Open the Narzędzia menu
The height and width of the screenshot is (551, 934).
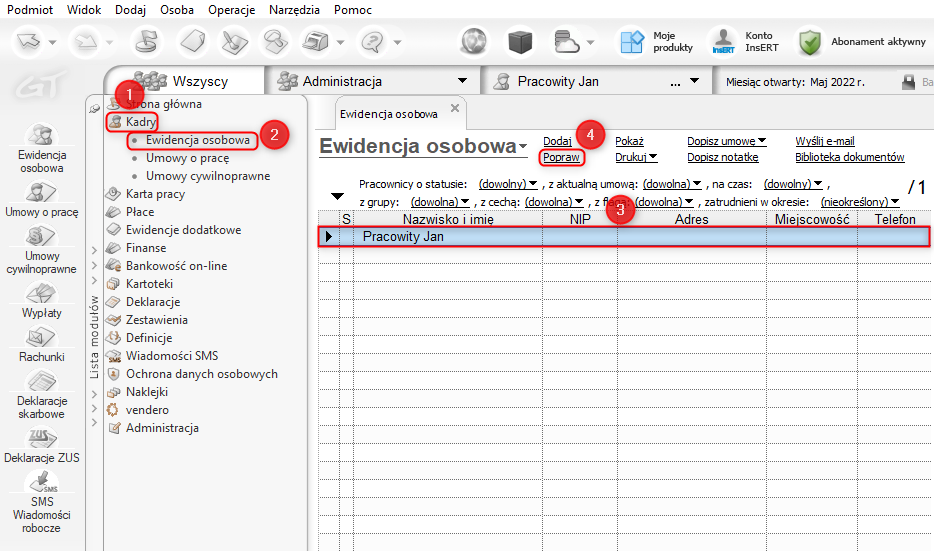pos(294,10)
